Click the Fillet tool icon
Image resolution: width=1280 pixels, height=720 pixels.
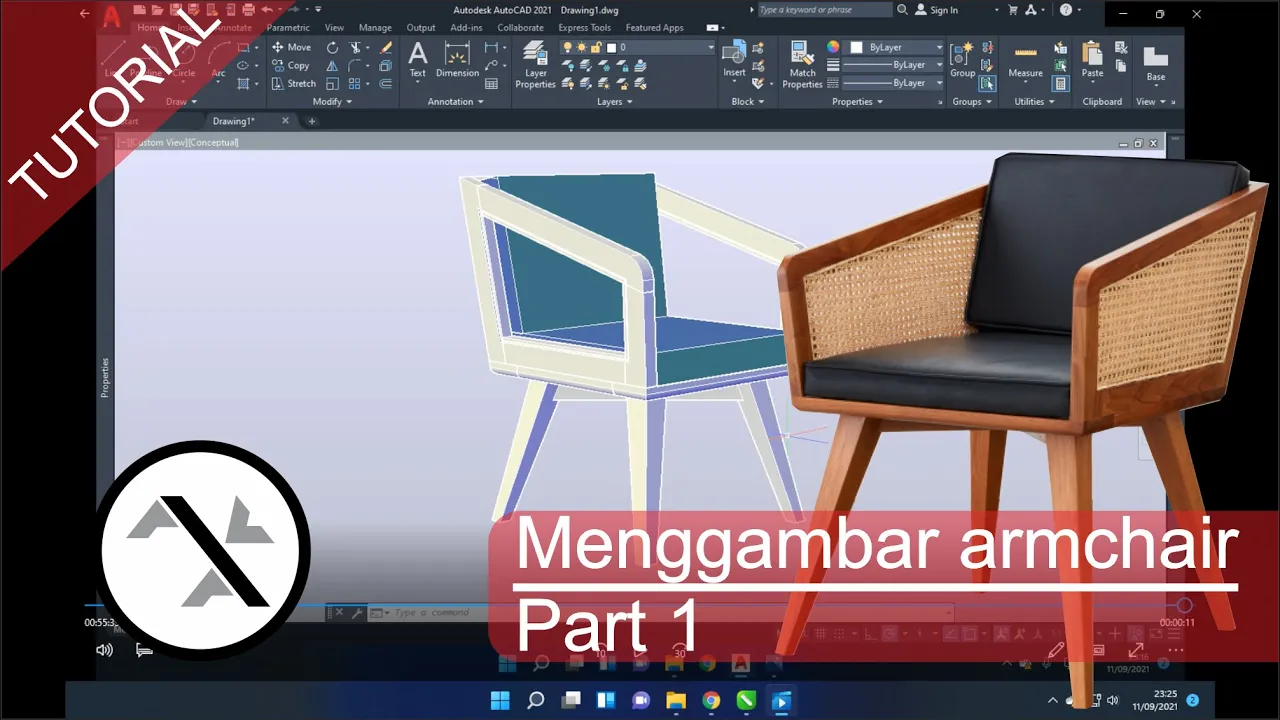(x=355, y=65)
